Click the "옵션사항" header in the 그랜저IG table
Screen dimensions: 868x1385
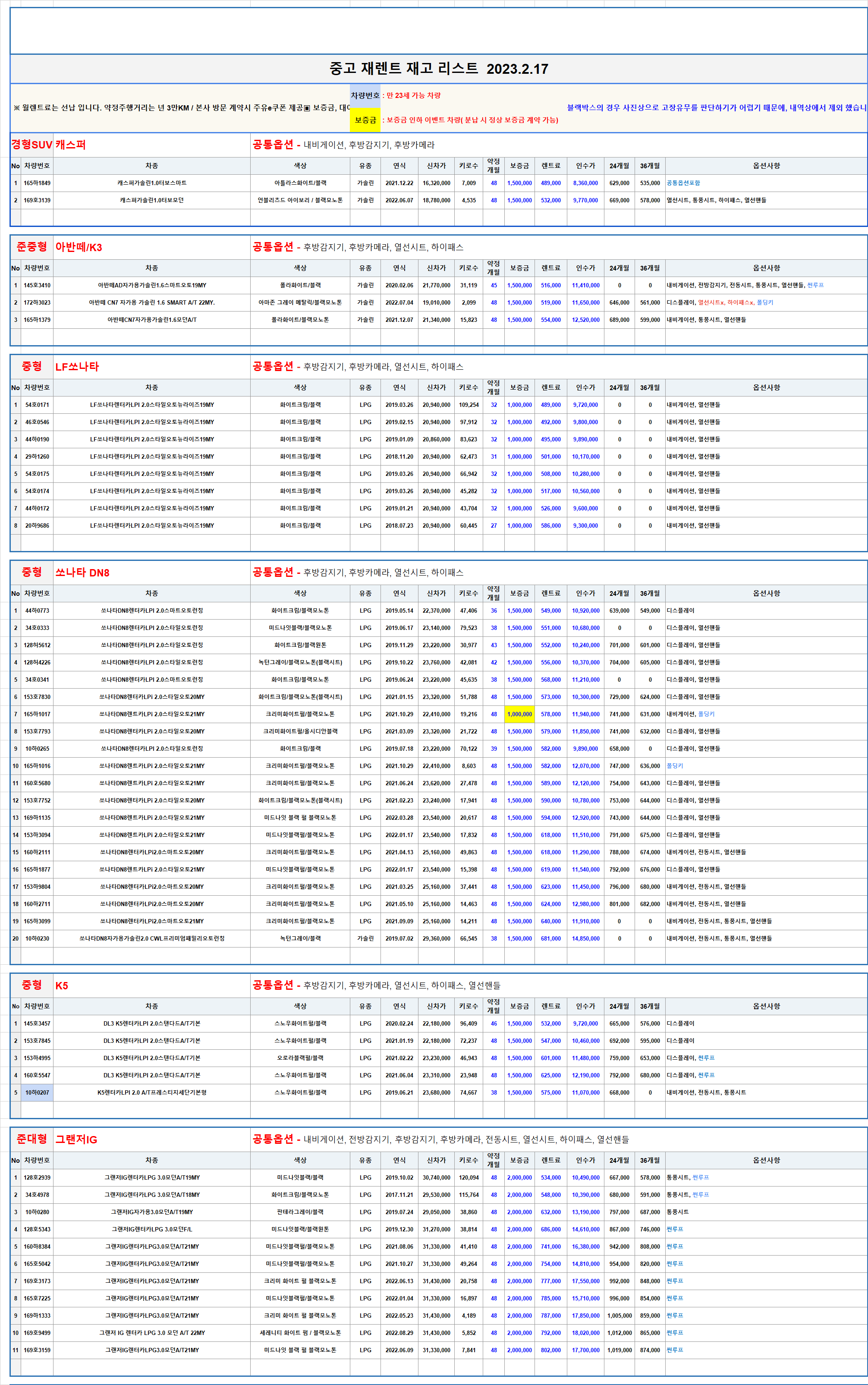766,1160
